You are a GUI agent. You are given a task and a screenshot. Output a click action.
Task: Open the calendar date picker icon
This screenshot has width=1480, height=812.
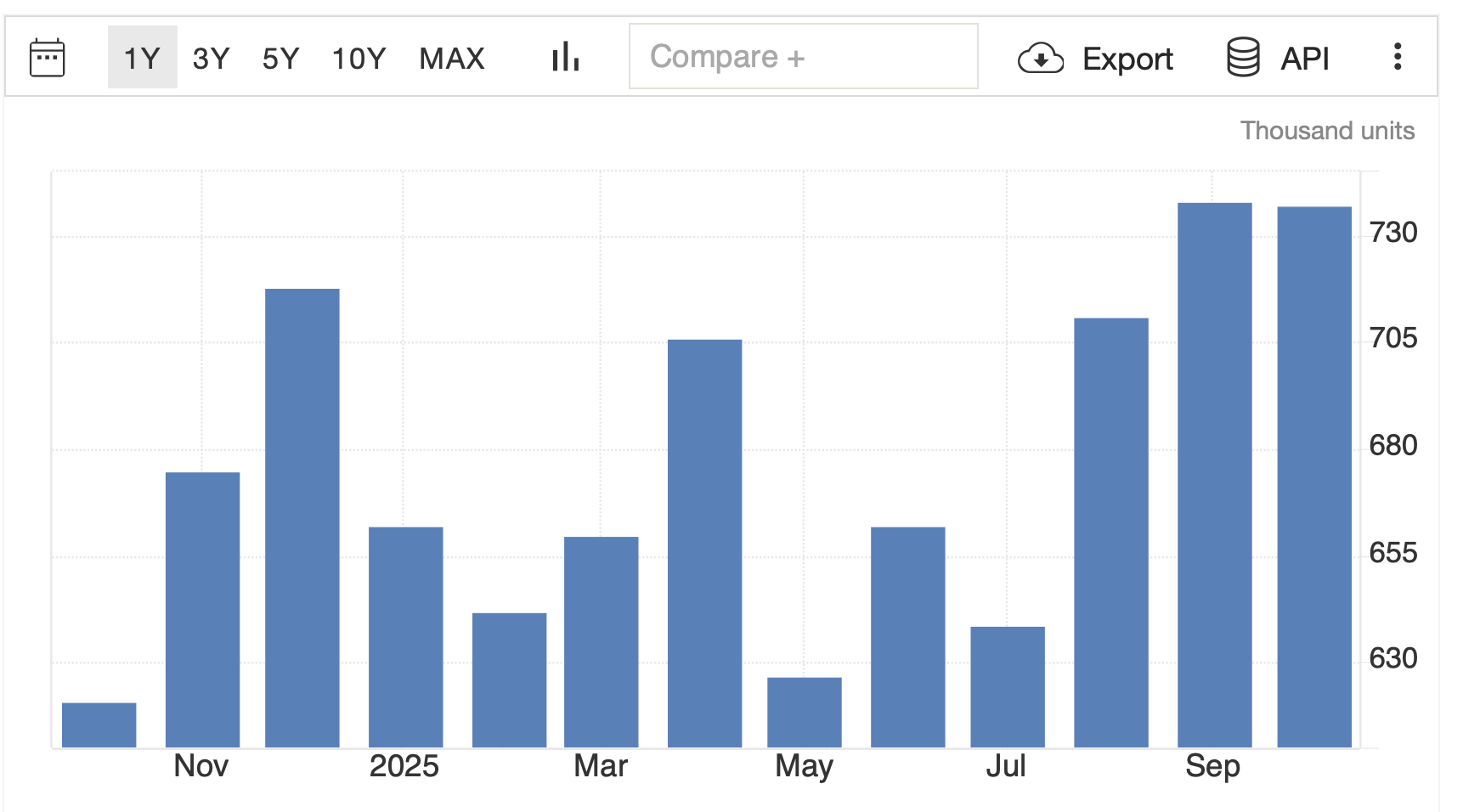coord(47,58)
